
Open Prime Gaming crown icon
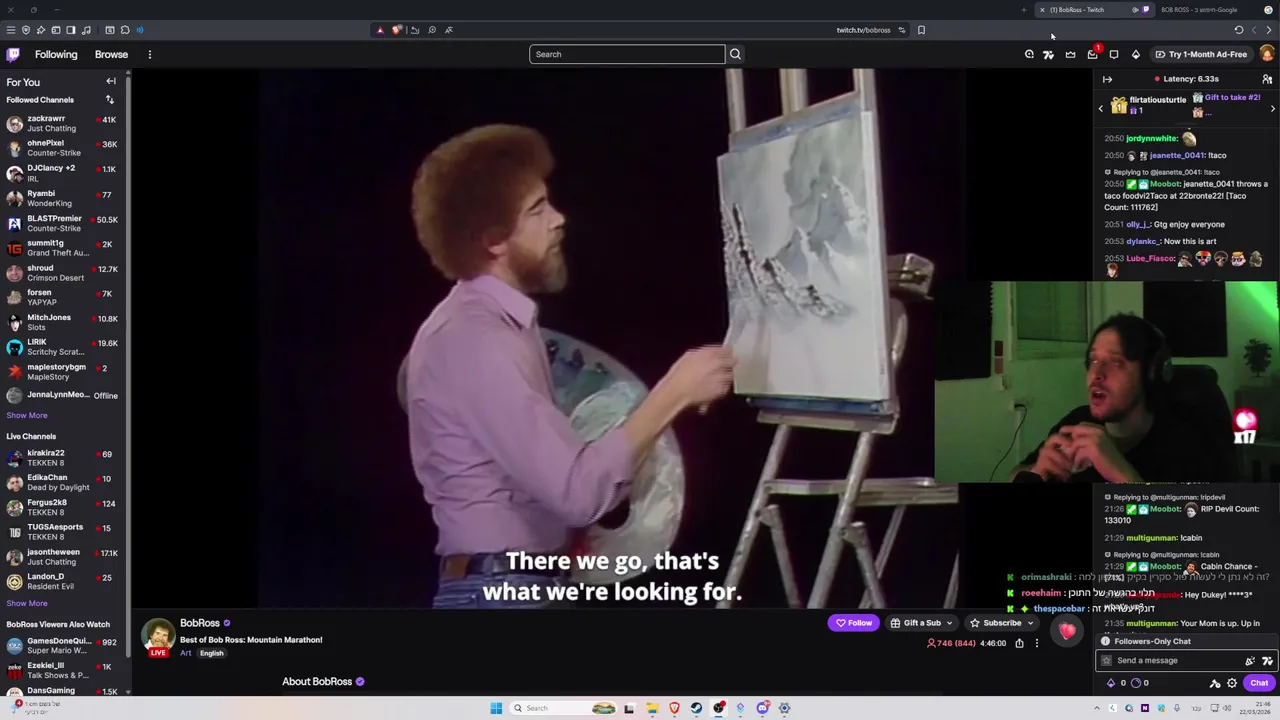click(x=1070, y=54)
